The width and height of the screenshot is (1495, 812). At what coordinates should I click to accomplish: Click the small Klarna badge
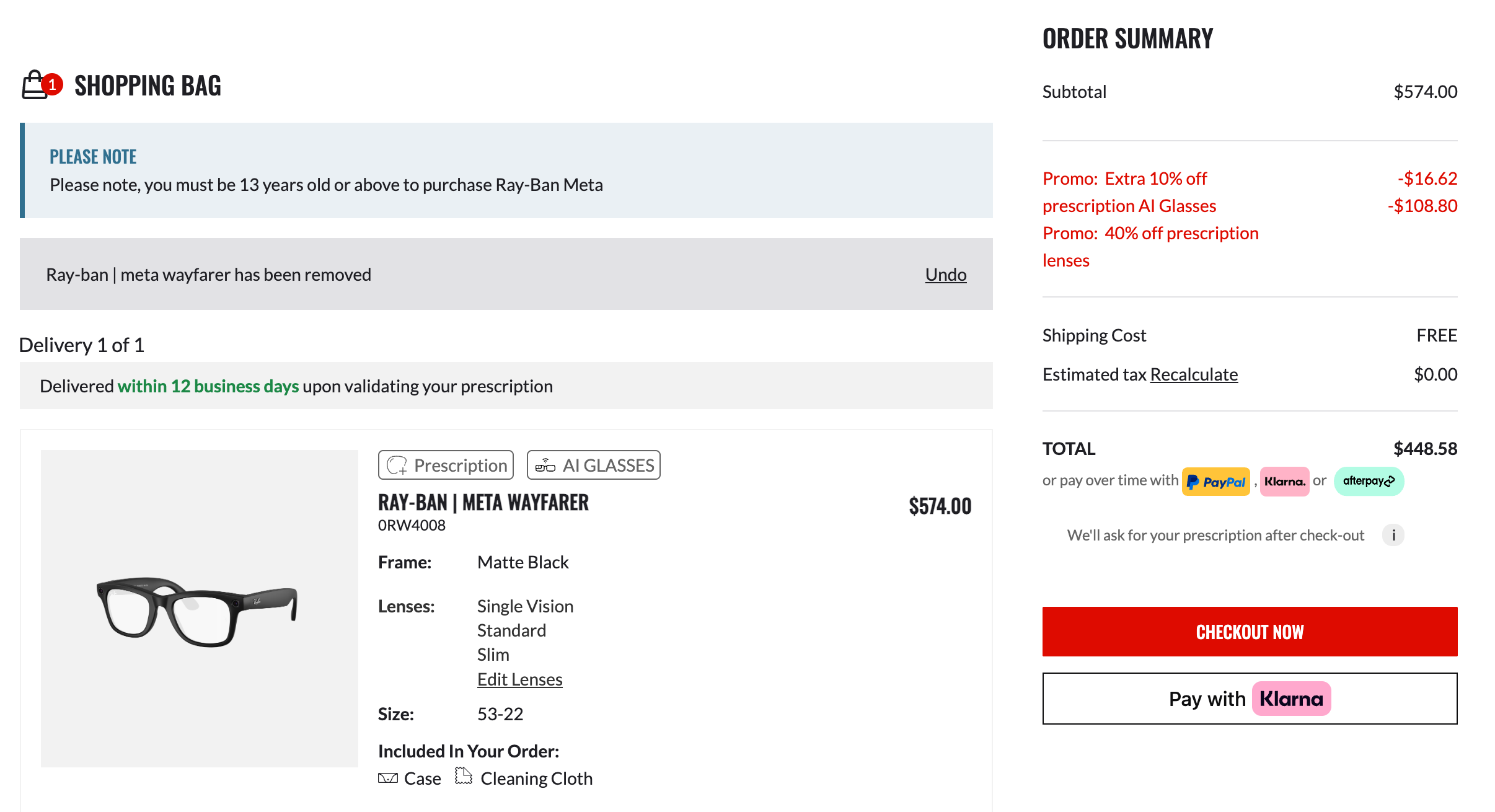pos(1284,482)
